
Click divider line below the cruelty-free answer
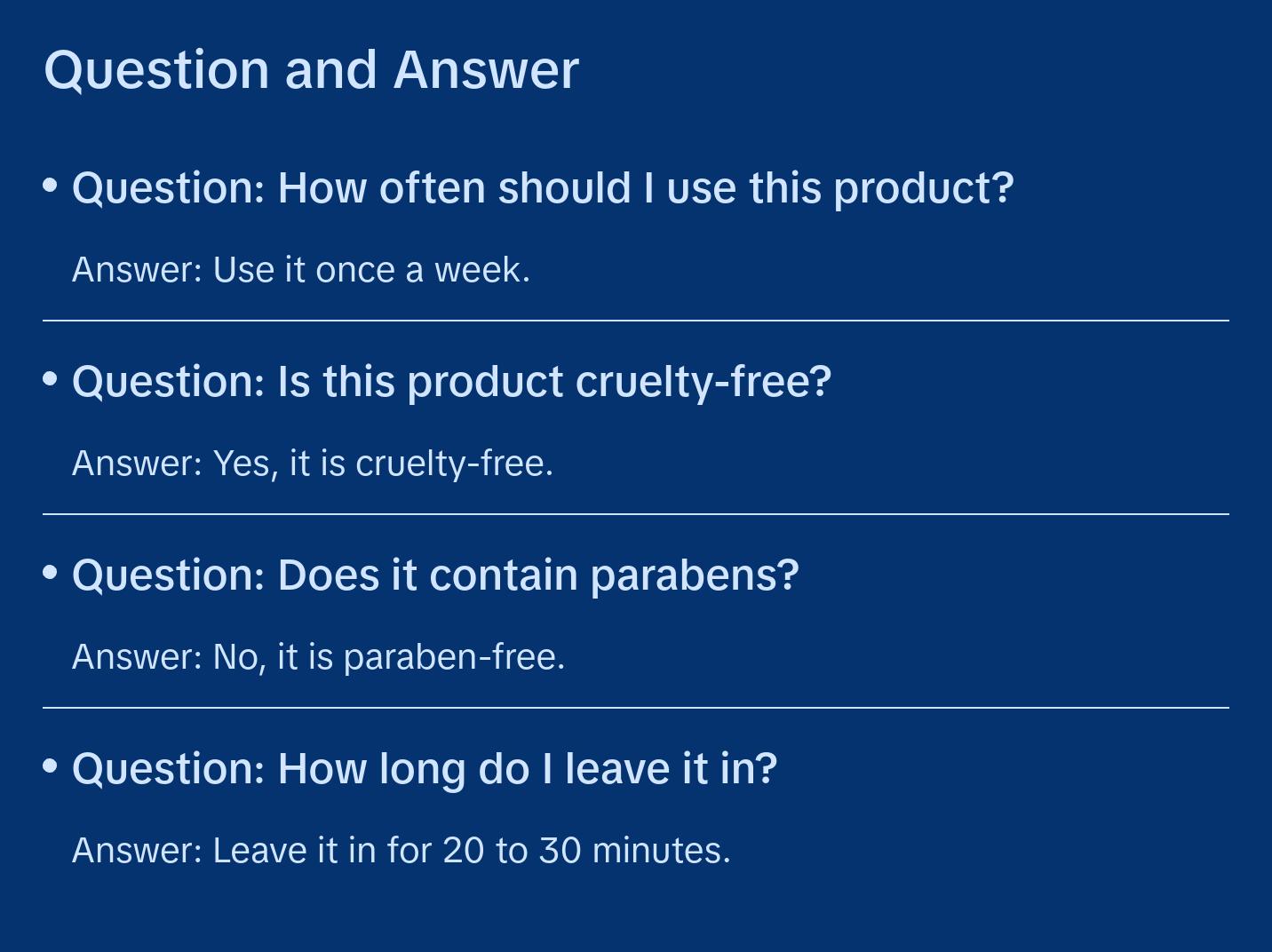click(636, 514)
